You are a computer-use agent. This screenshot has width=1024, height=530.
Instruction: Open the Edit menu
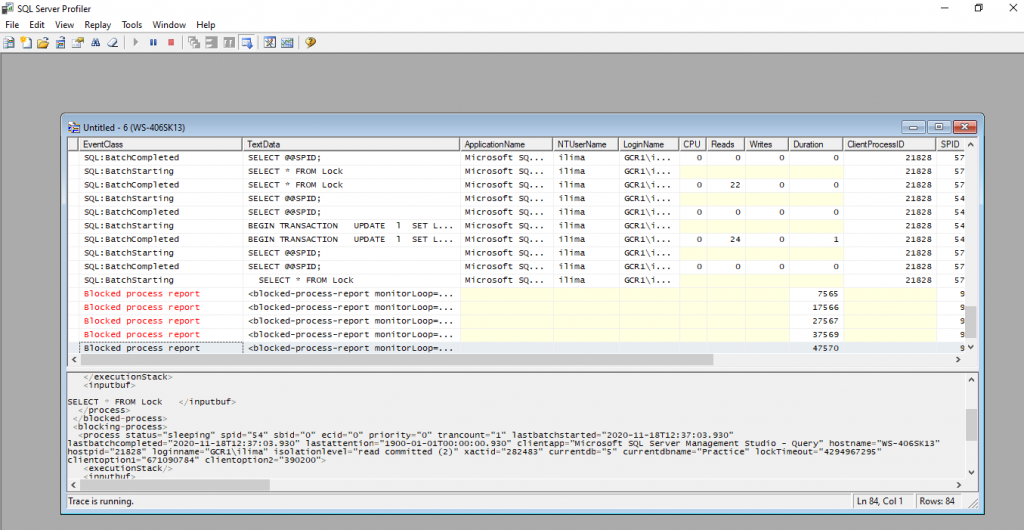[37, 25]
